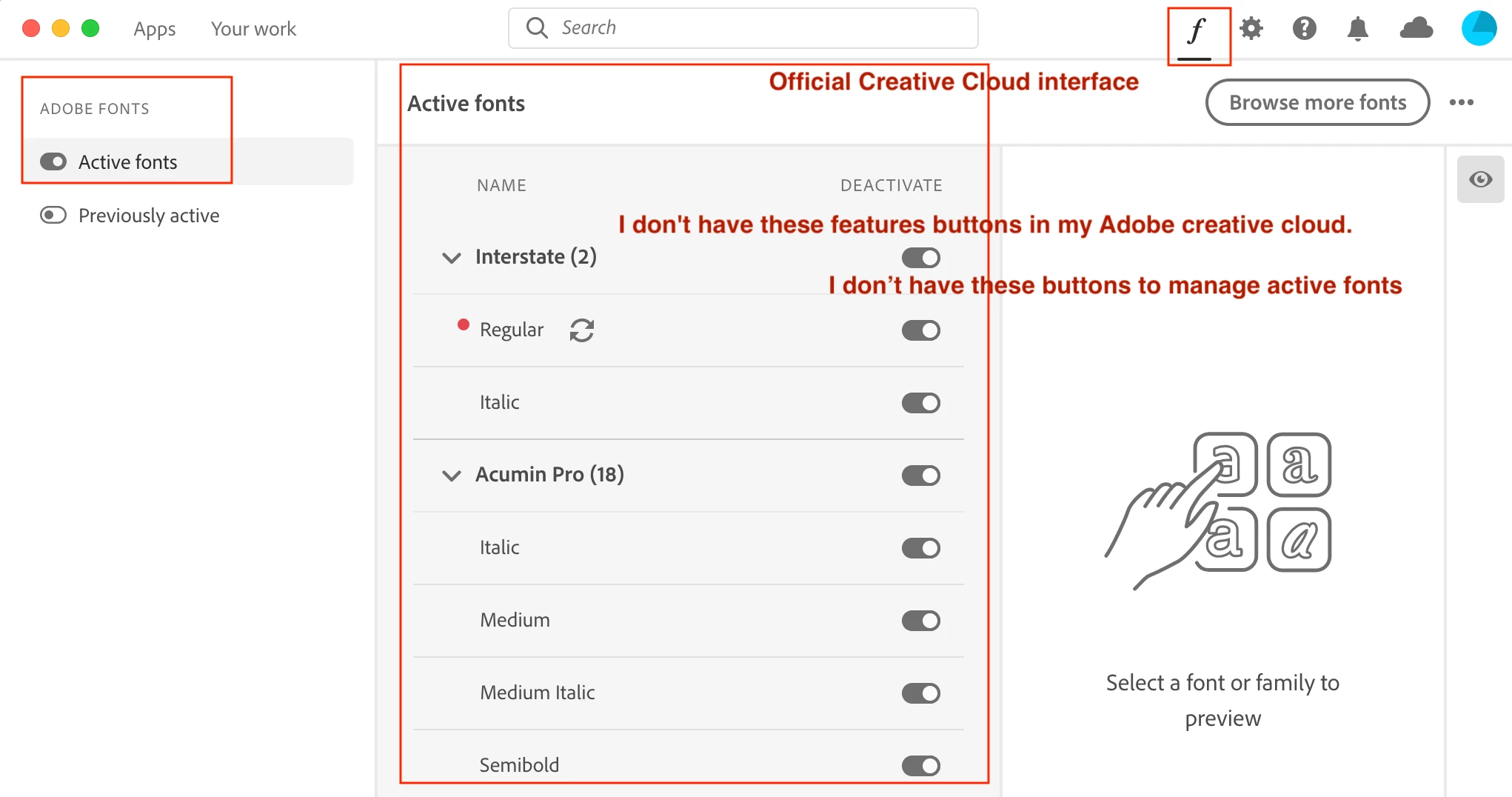Click the NAME column header
The width and height of the screenshot is (1512, 797).
501,185
